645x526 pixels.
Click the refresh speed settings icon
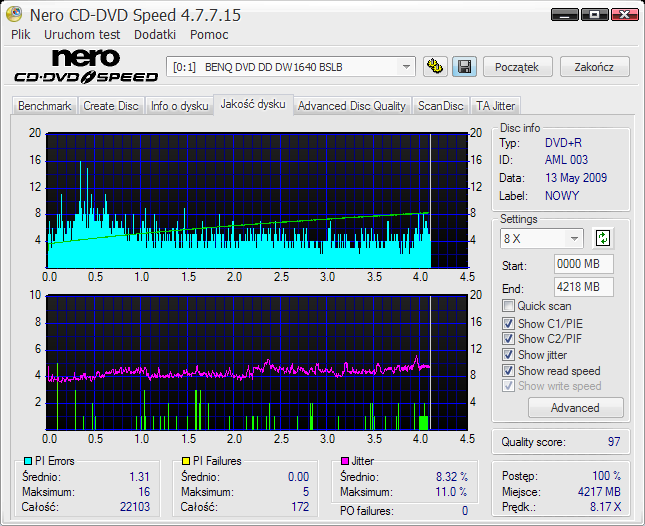603,239
